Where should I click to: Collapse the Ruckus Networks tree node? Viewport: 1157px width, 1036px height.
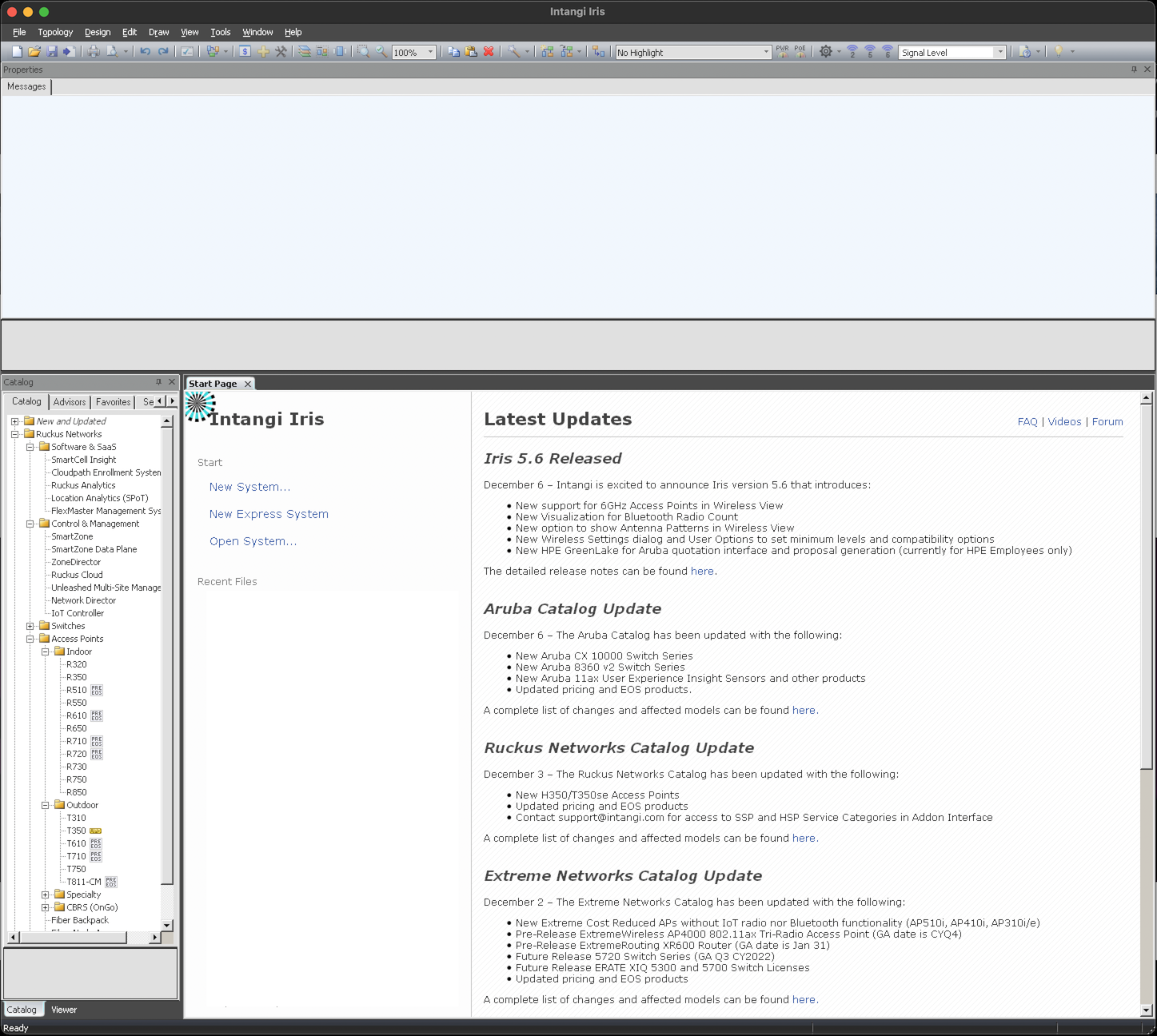14,434
